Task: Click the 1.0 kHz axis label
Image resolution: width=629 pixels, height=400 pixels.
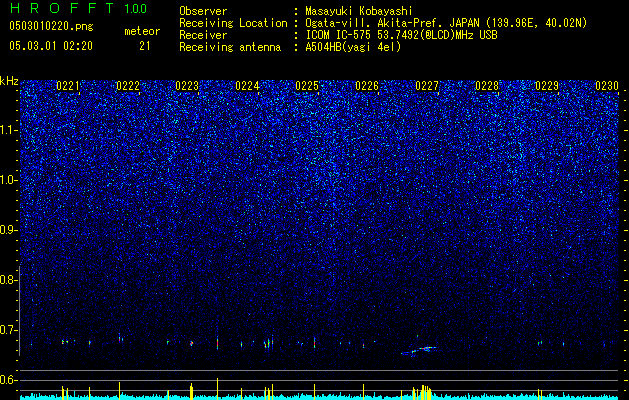Action: click(8, 180)
